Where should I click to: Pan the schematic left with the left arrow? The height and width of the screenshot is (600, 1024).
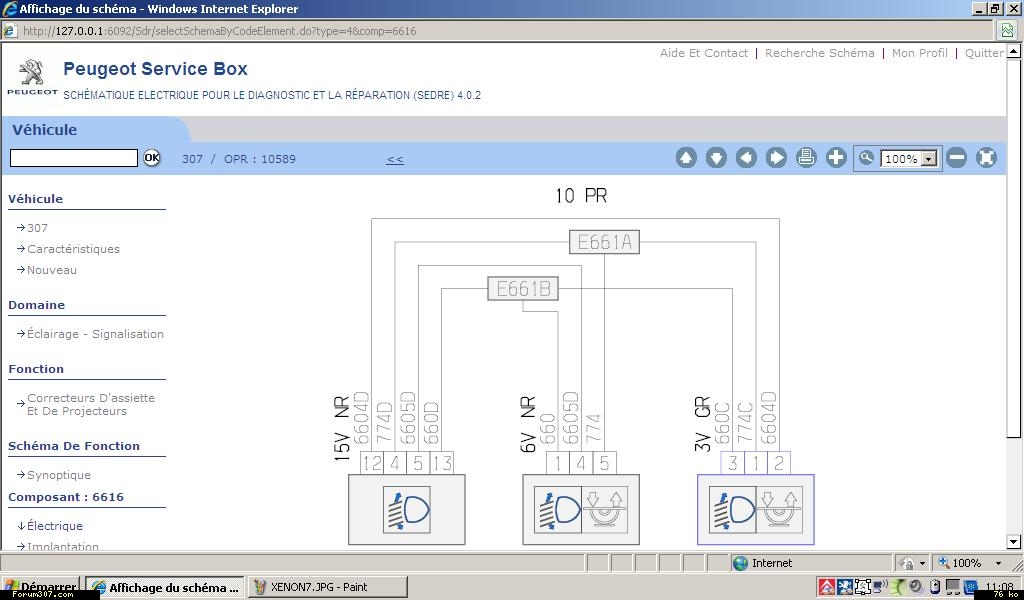click(x=746, y=157)
